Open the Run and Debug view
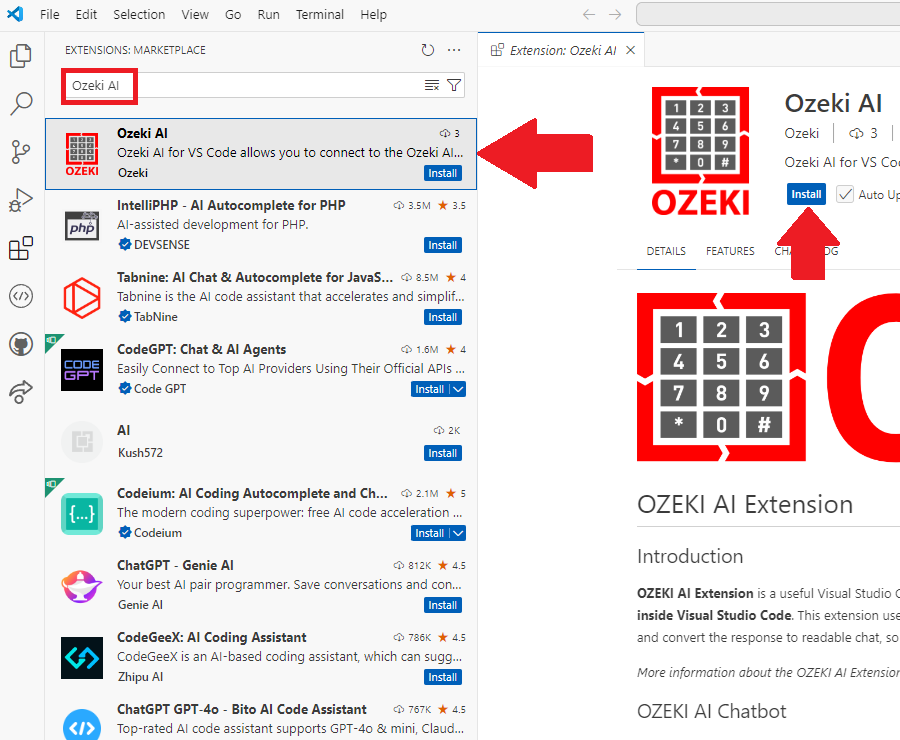Image resolution: width=900 pixels, height=740 pixels. click(x=21, y=200)
